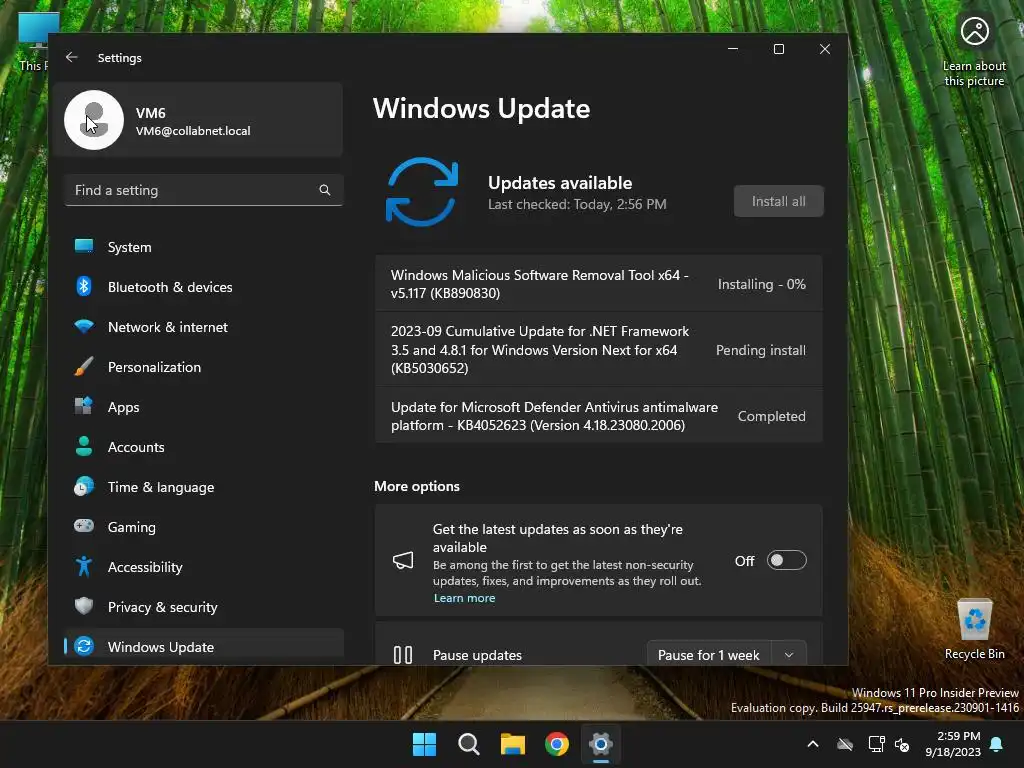The width and height of the screenshot is (1024, 768).
Task: Click the Apps icon in sidebar
Action: (84, 406)
